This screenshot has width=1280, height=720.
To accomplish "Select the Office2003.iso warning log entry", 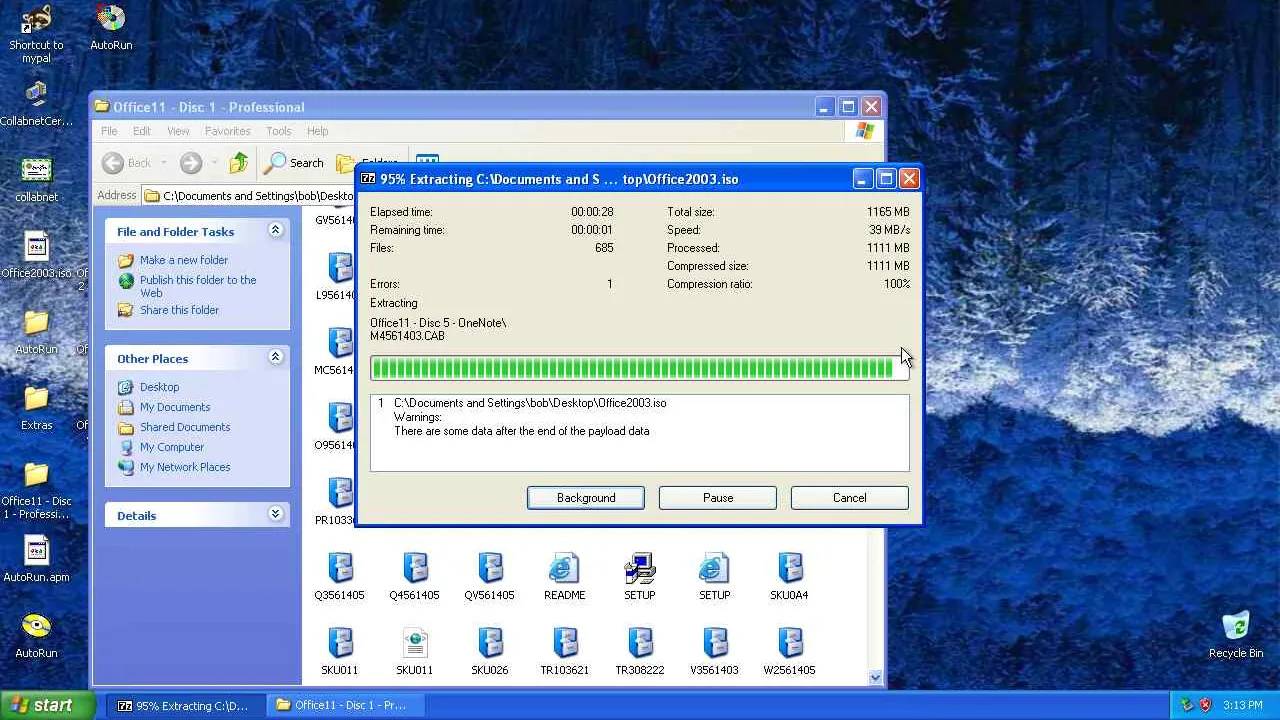I will [530, 403].
